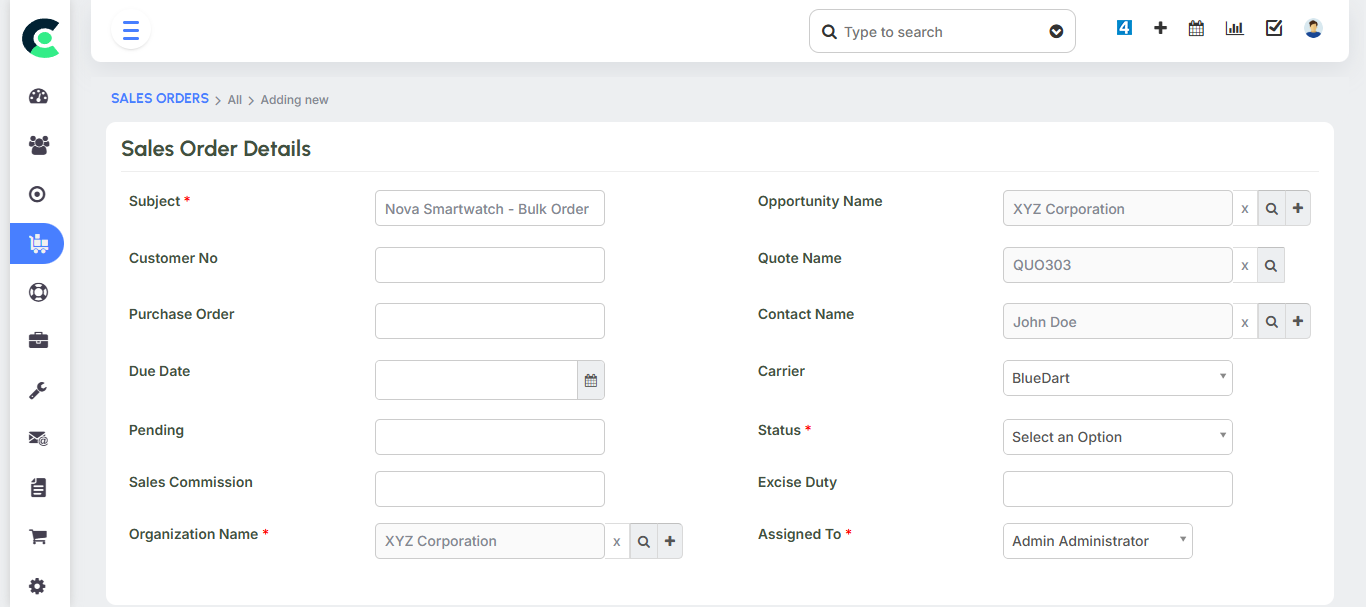Screen dimensions: 1366x607
Task: Open the Email module envelope icon
Action: [37, 438]
